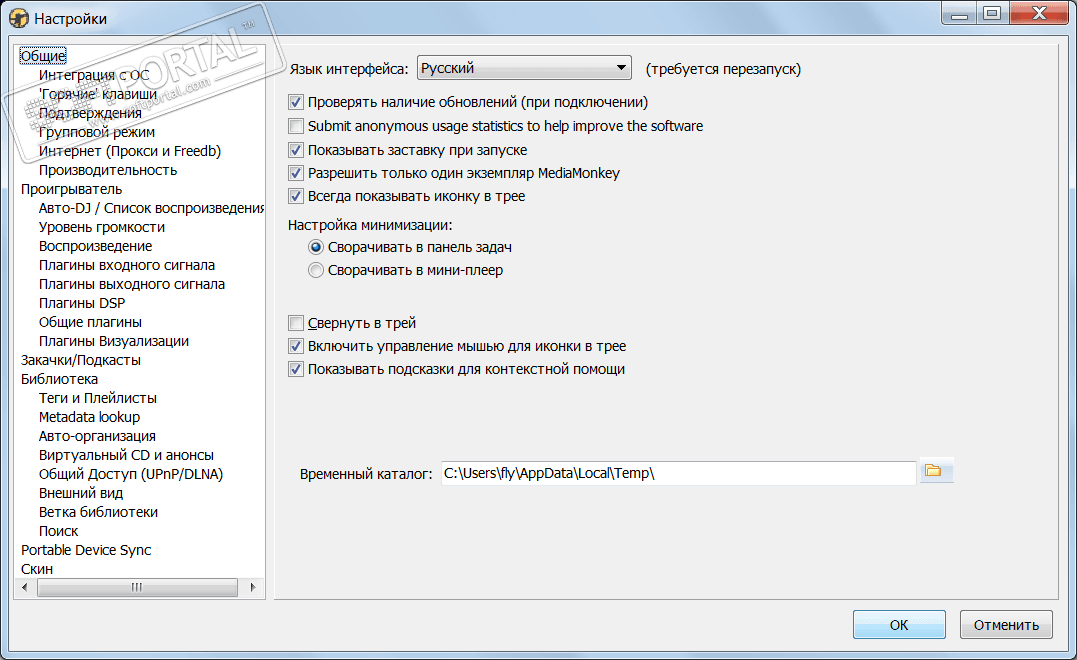Viewport: 1077px width, 660px height.
Task: Click the 'Отменить' button
Action: [x=1006, y=625]
